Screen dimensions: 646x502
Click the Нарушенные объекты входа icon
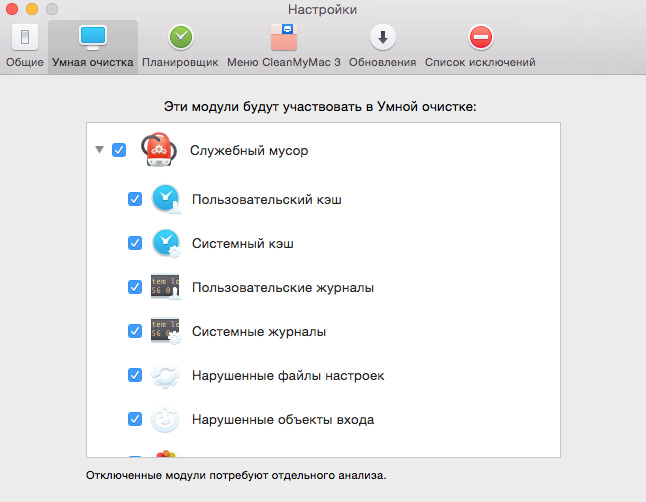165,419
